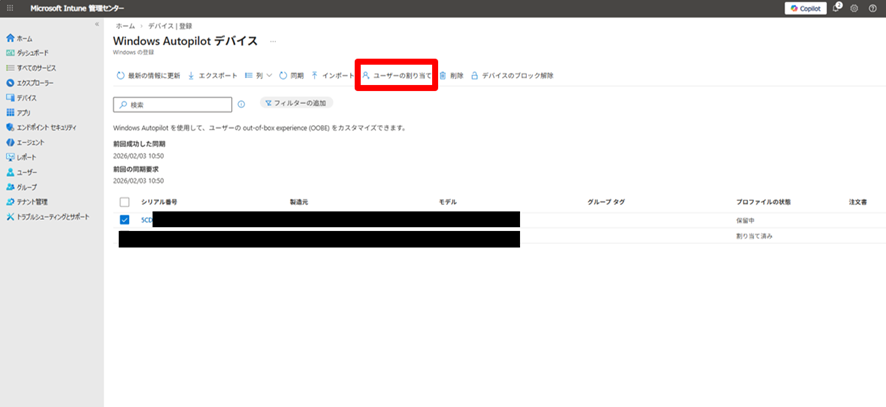Collapse the left navigation sidebar
Screen dimensions: 886x407
tap(96, 24)
